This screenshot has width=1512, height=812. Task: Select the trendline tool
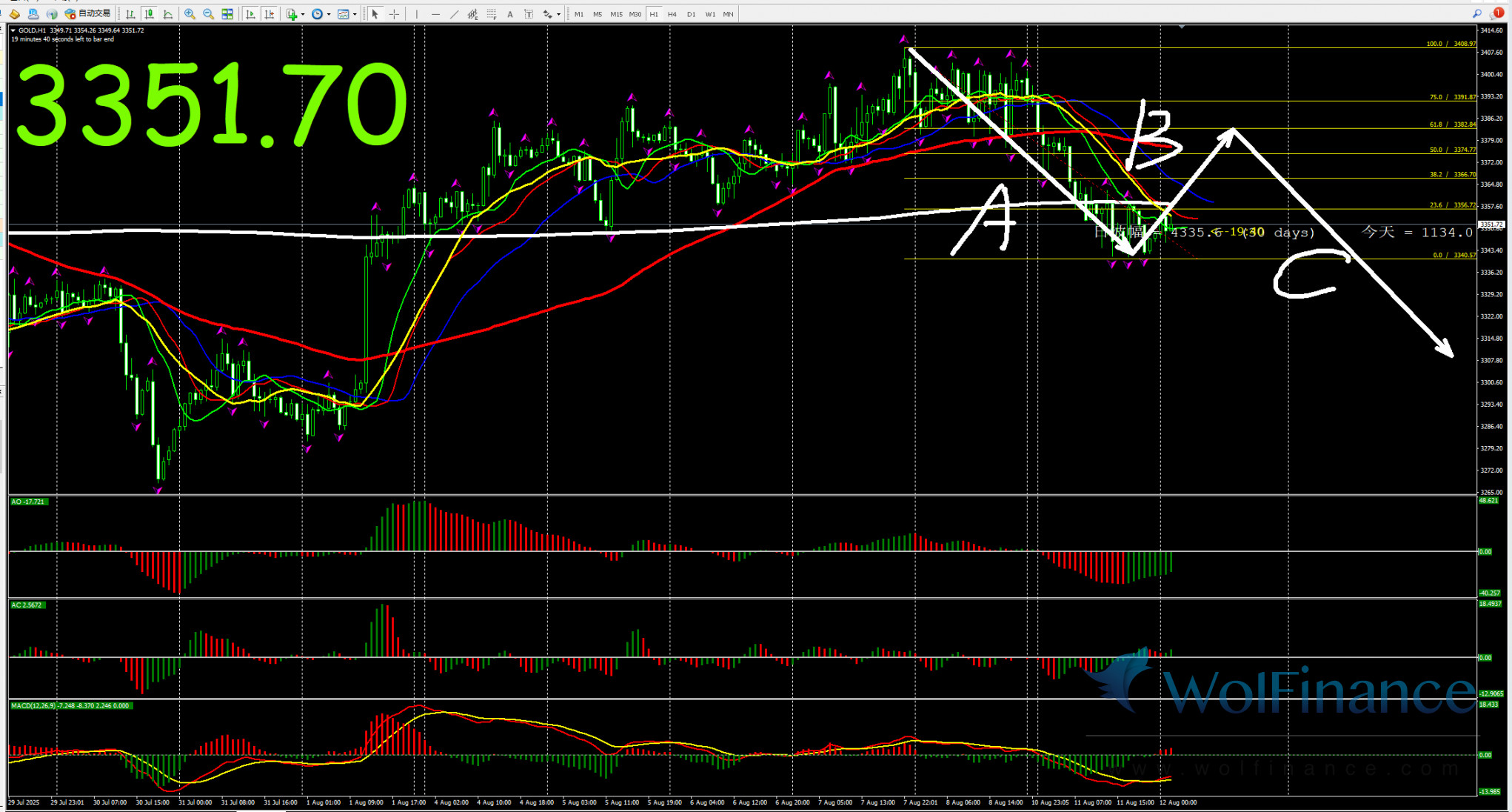point(454,13)
